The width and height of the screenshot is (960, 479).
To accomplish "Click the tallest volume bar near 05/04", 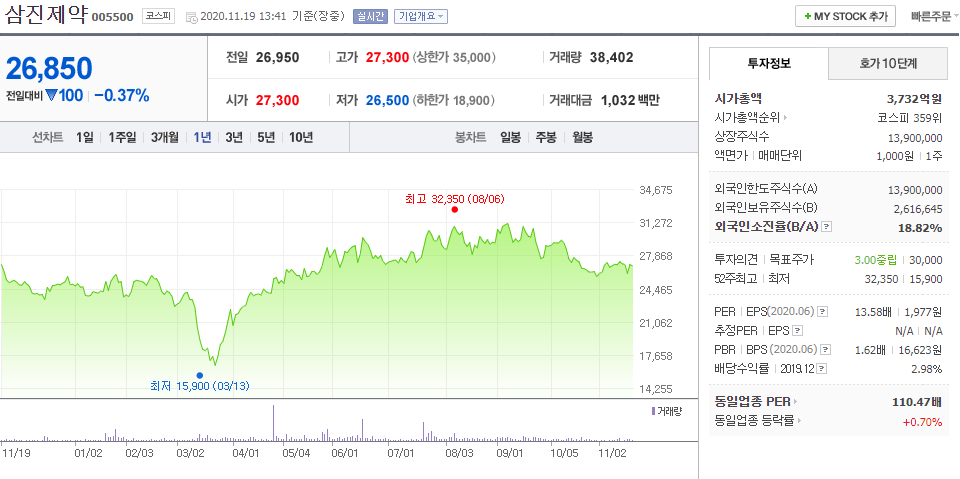I will pos(273,423).
